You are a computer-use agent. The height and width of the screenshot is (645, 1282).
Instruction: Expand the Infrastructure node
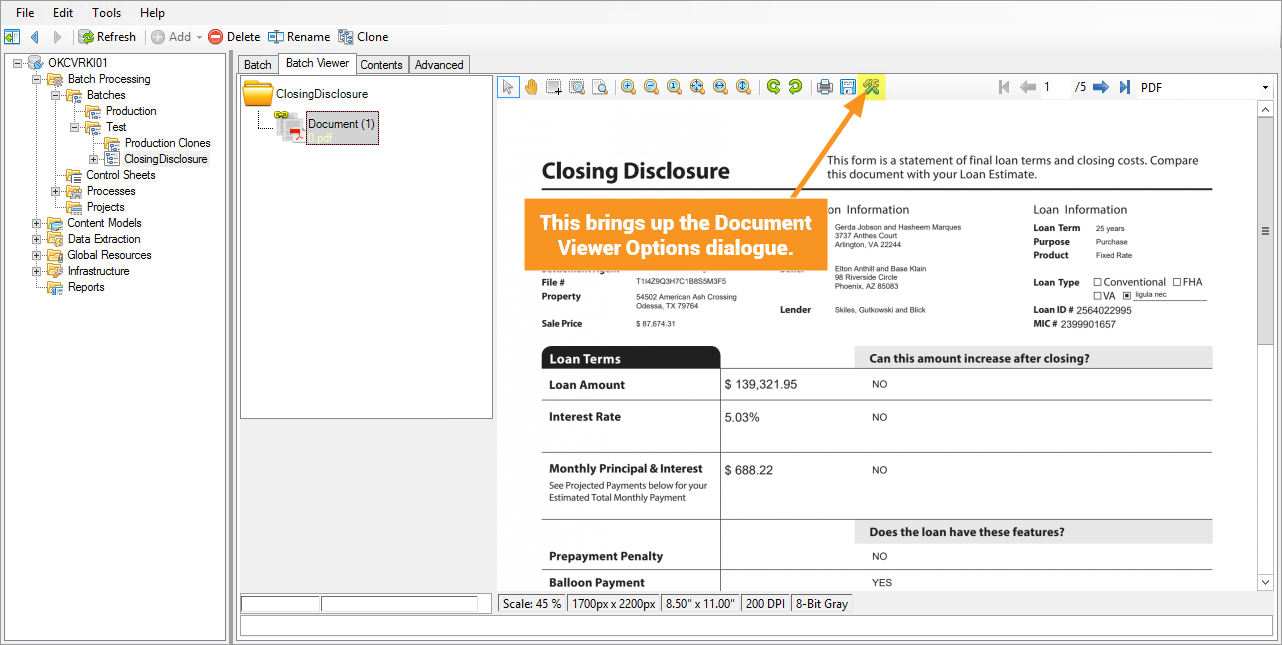tap(37, 271)
